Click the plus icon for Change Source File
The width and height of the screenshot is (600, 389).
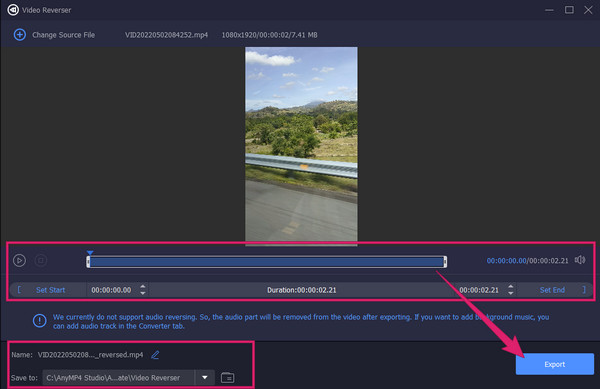[20, 35]
